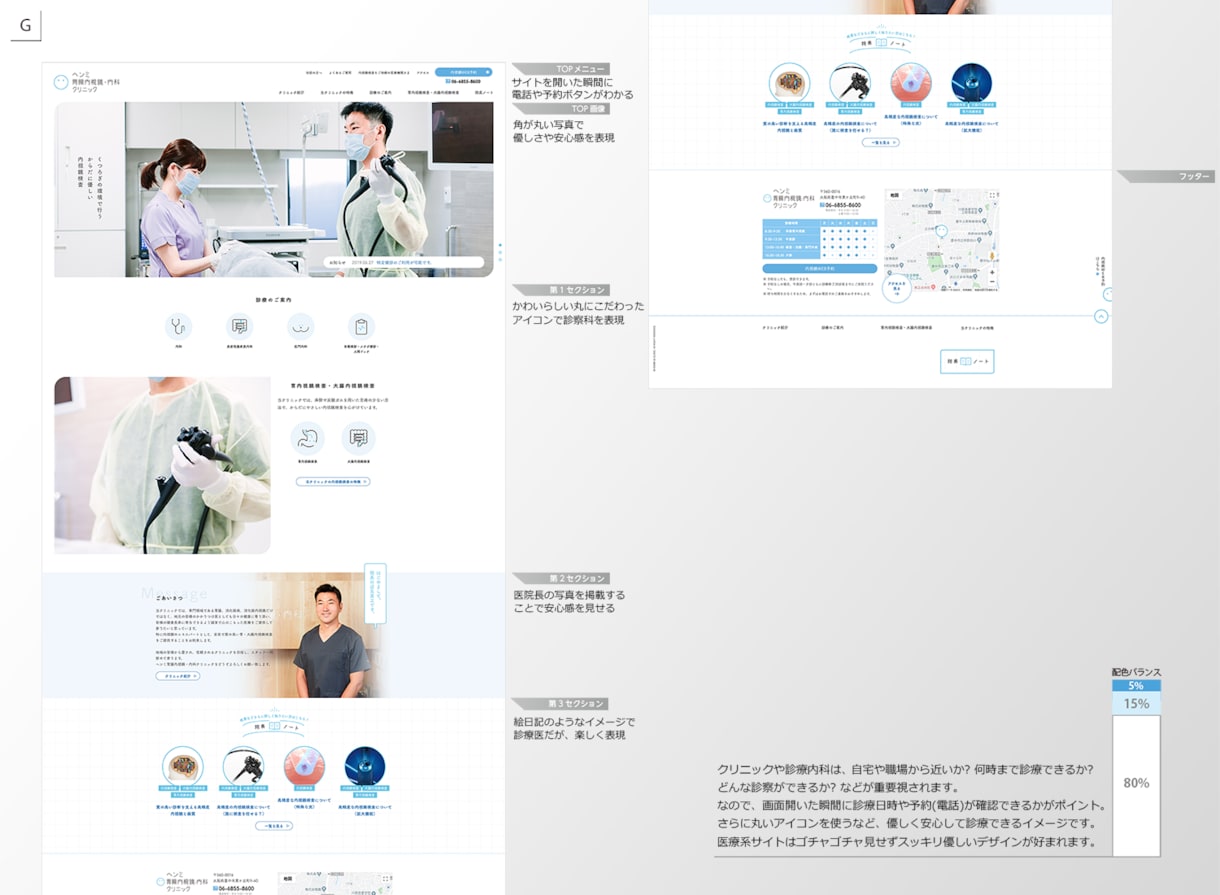This screenshot has width=1220, height=895.
Task: Click the features button under endoscopy section
Action: click(333, 481)
